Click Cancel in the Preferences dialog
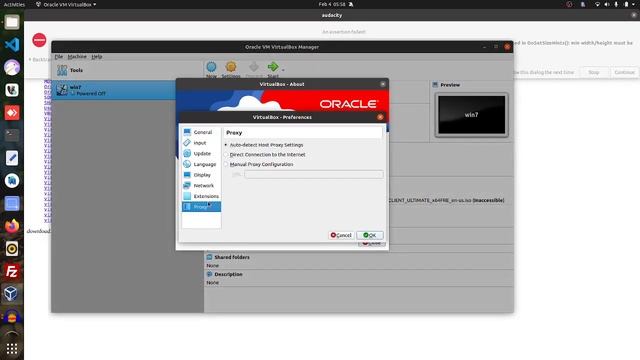Image resolution: width=640 pixels, height=360 pixels. 341,235
